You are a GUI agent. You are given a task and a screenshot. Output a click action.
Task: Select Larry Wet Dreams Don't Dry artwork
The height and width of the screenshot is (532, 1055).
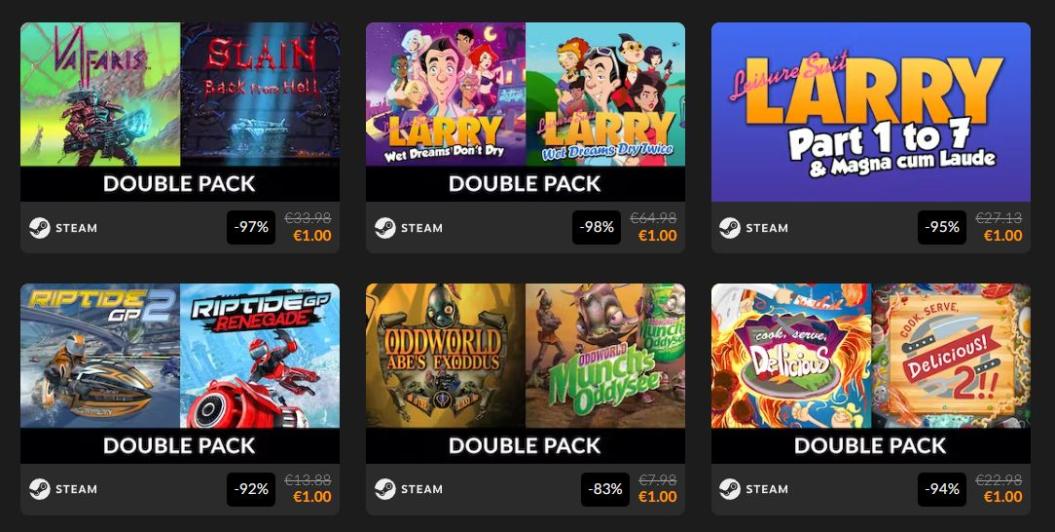click(445, 94)
